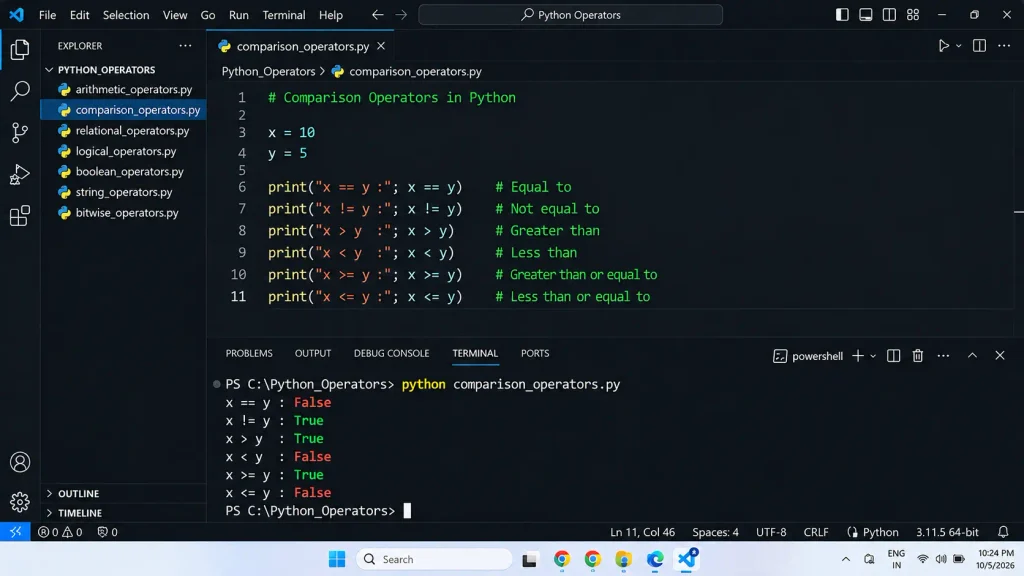
Task: Open Run dropdown arrow next to play icon
Action: point(959,46)
